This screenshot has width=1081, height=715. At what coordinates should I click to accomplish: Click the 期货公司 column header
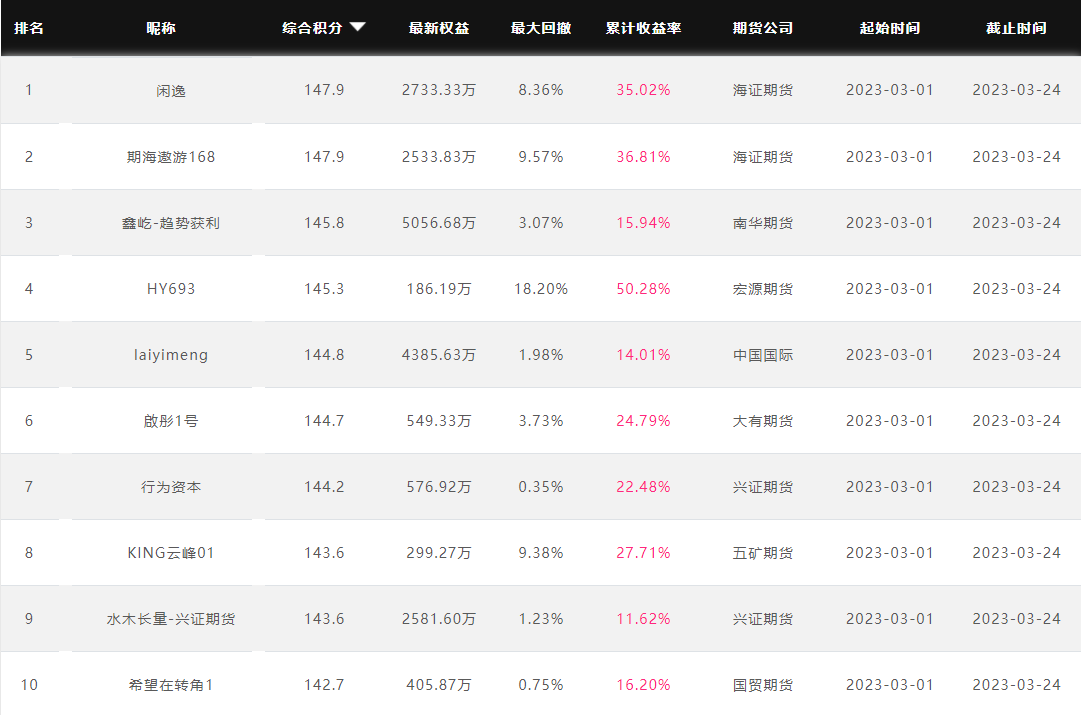(762, 28)
